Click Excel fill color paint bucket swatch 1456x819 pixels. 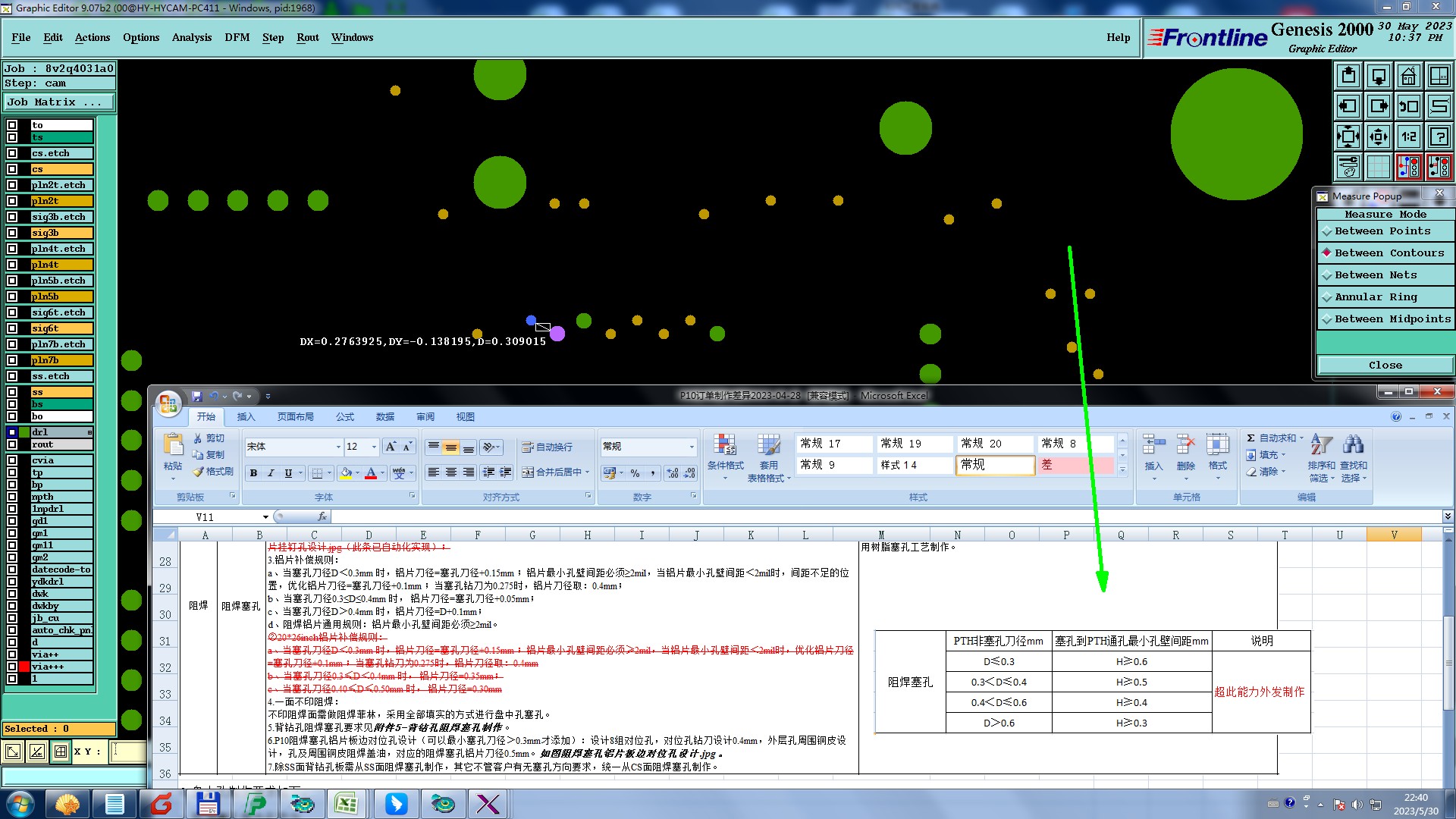pos(346,473)
